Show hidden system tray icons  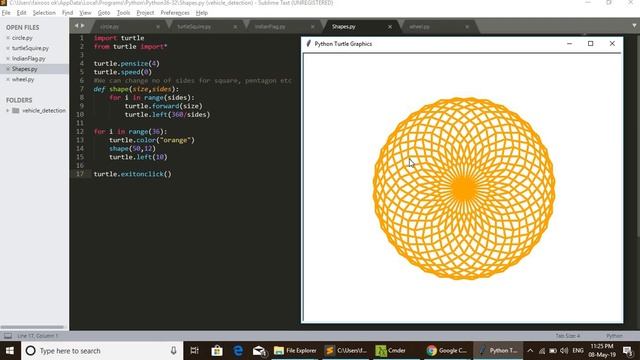[530, 351]
